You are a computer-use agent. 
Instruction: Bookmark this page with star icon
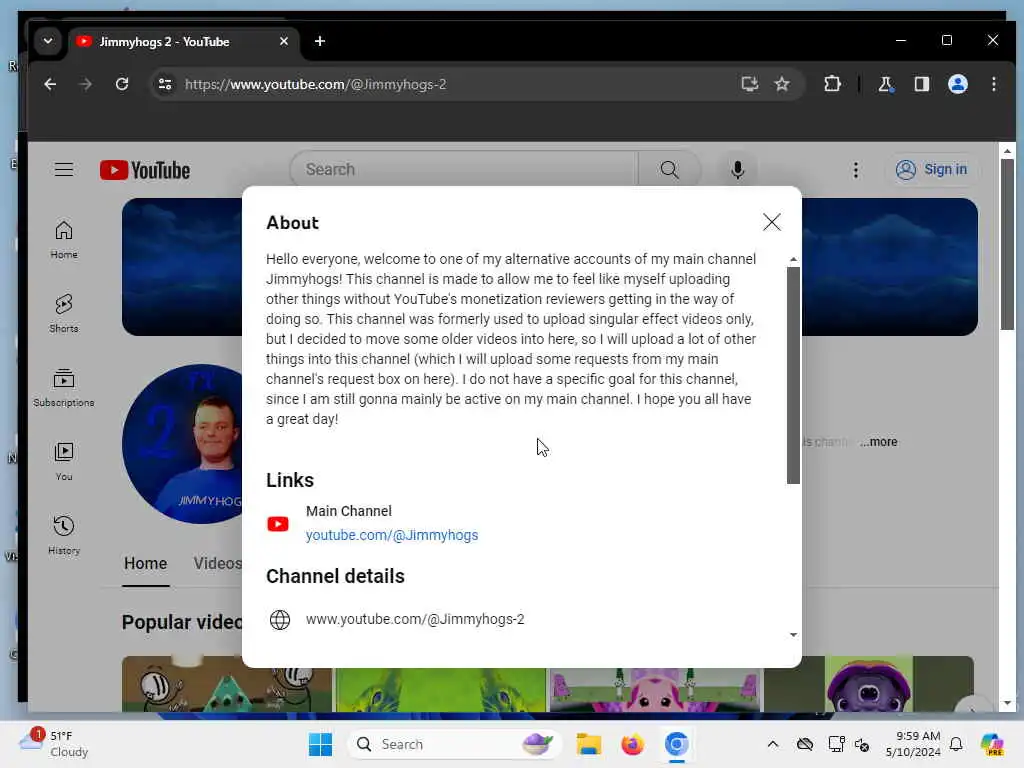(x=782, y=84)
